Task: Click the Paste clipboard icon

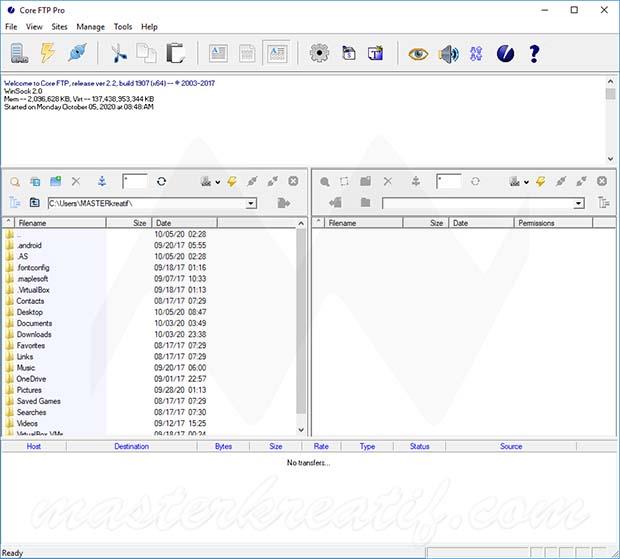Action: [175, 53]
